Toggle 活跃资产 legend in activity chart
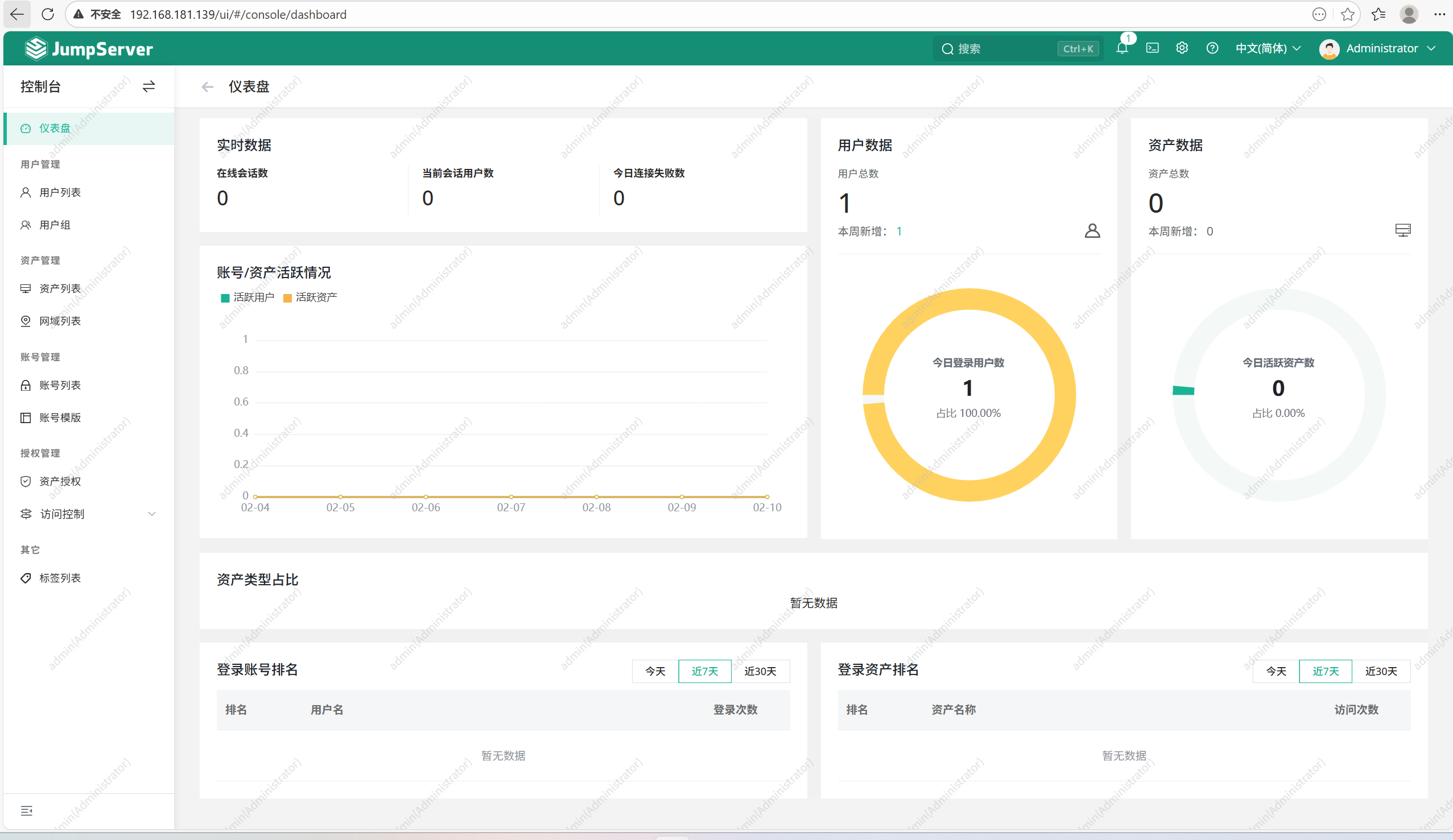This screenshot has width=1453, height=840. [310, 297]
